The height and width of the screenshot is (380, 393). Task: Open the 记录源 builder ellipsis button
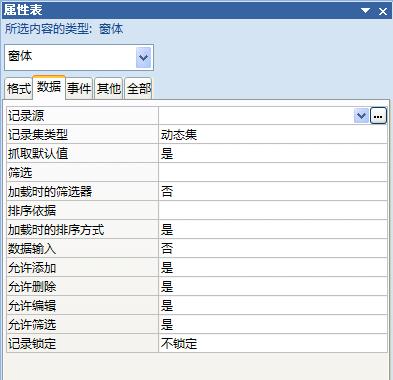[378, 116]
